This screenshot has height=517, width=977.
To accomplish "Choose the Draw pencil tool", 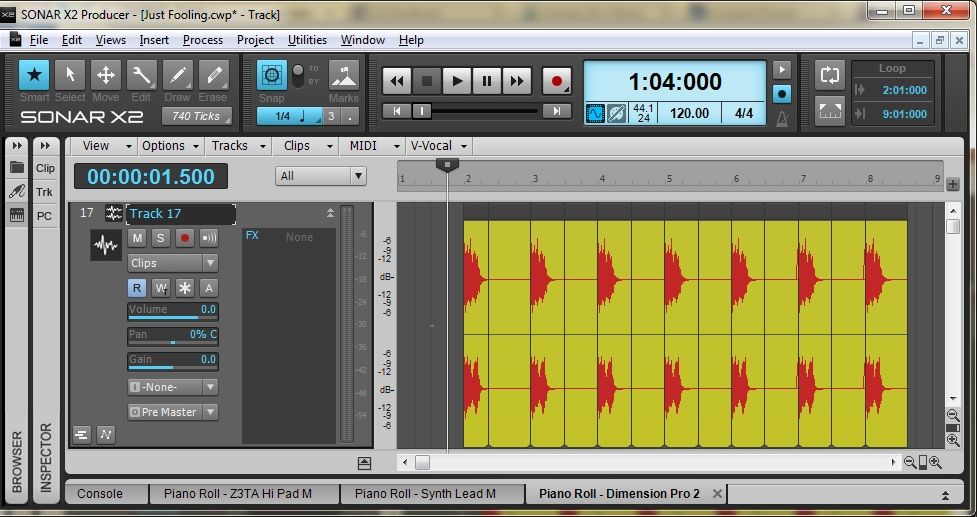I will click(x=177, y=76).
